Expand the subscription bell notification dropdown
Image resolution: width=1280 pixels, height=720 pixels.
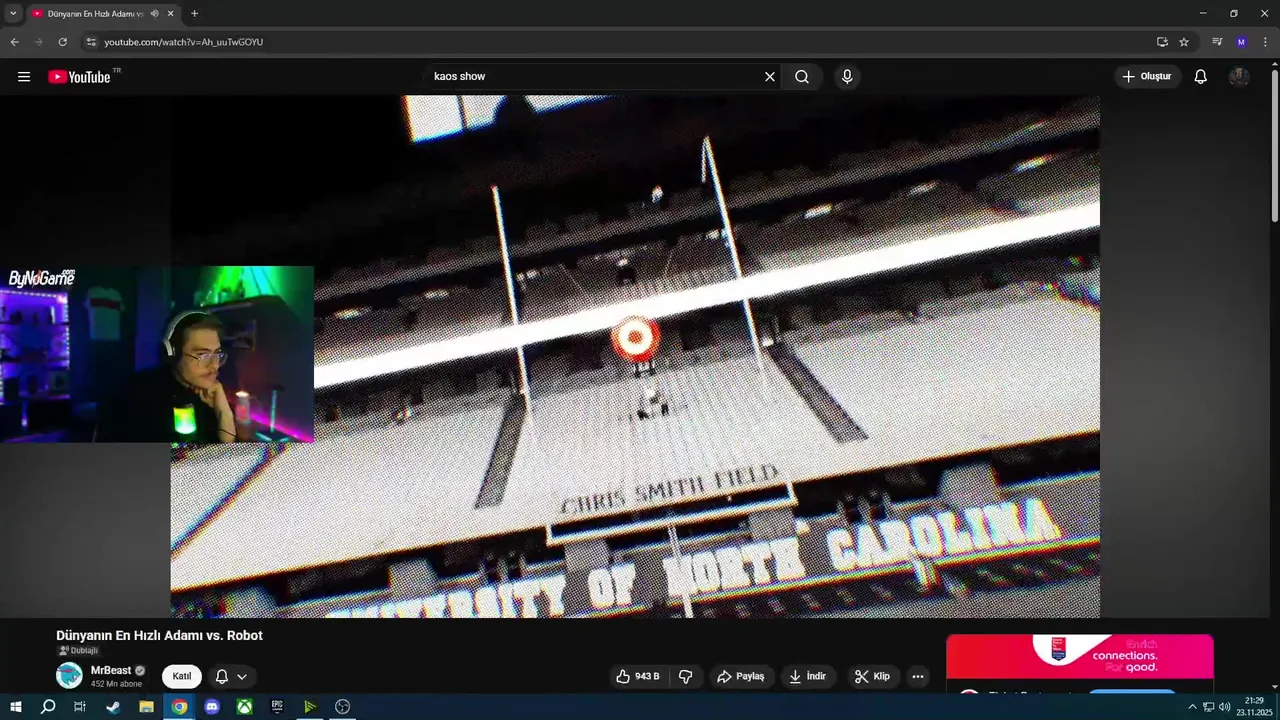231,677
